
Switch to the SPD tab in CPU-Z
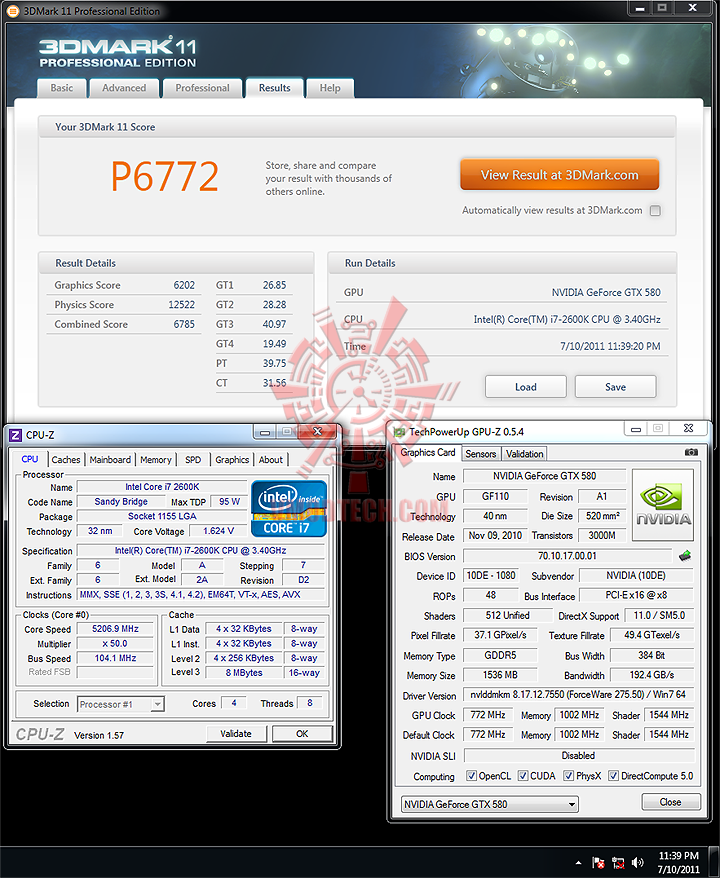coord(193,460)
